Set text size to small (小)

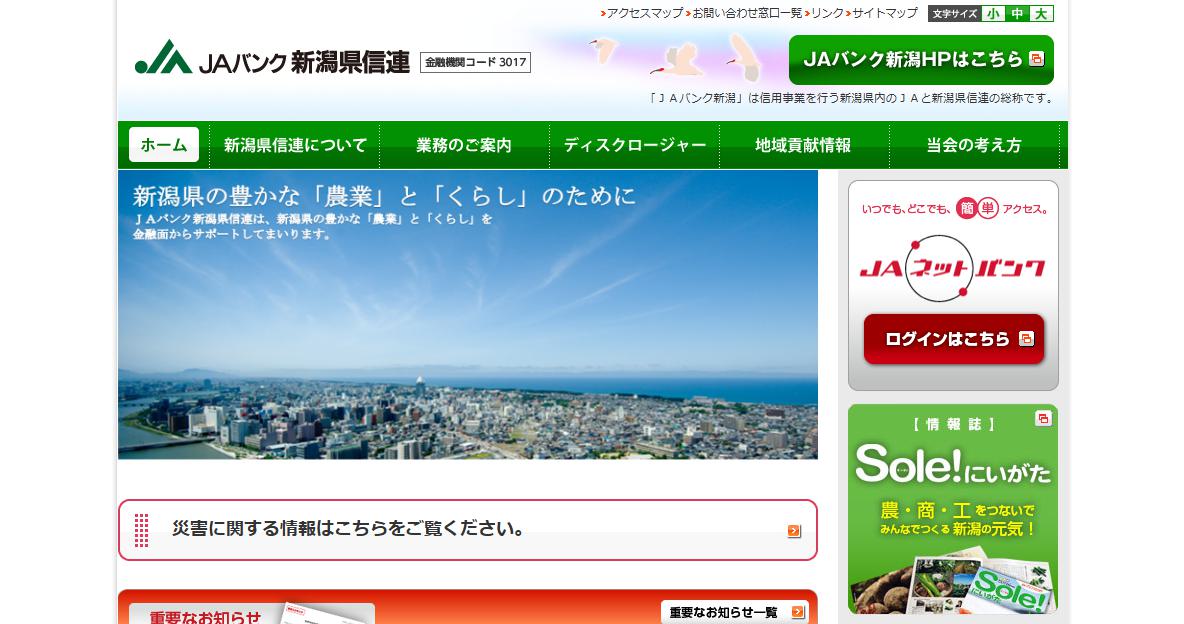pos(991,14)
